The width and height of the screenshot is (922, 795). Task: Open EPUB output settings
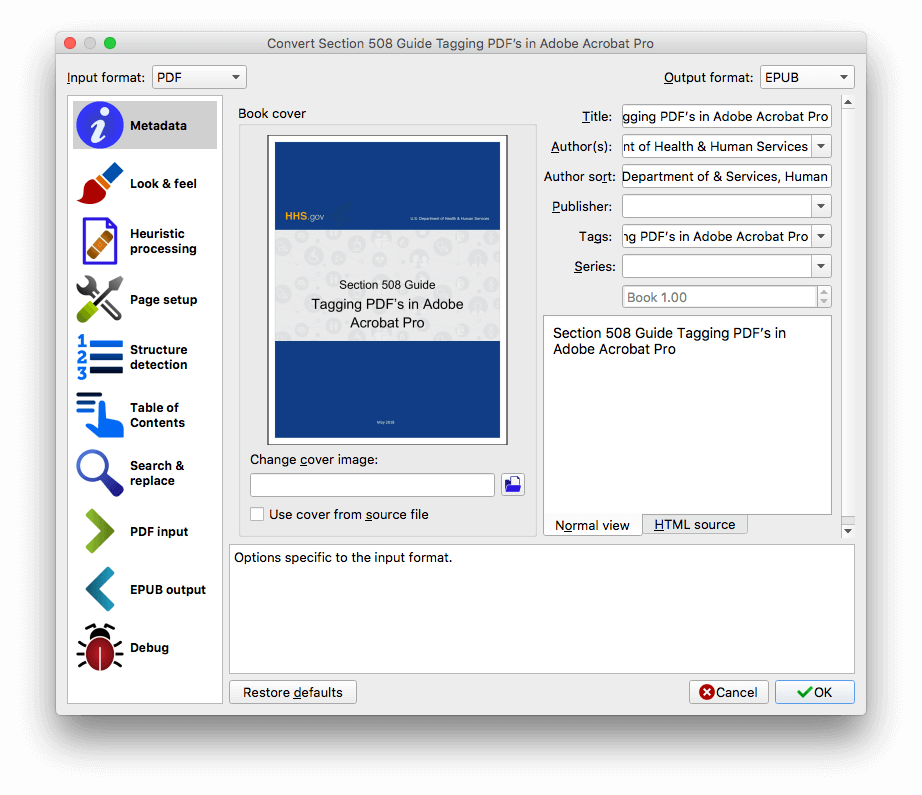(144, 589)
